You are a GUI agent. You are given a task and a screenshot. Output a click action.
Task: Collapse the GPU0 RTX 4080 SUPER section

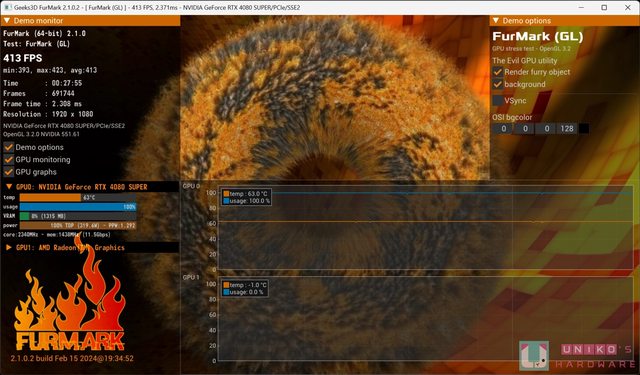(9, 187)
